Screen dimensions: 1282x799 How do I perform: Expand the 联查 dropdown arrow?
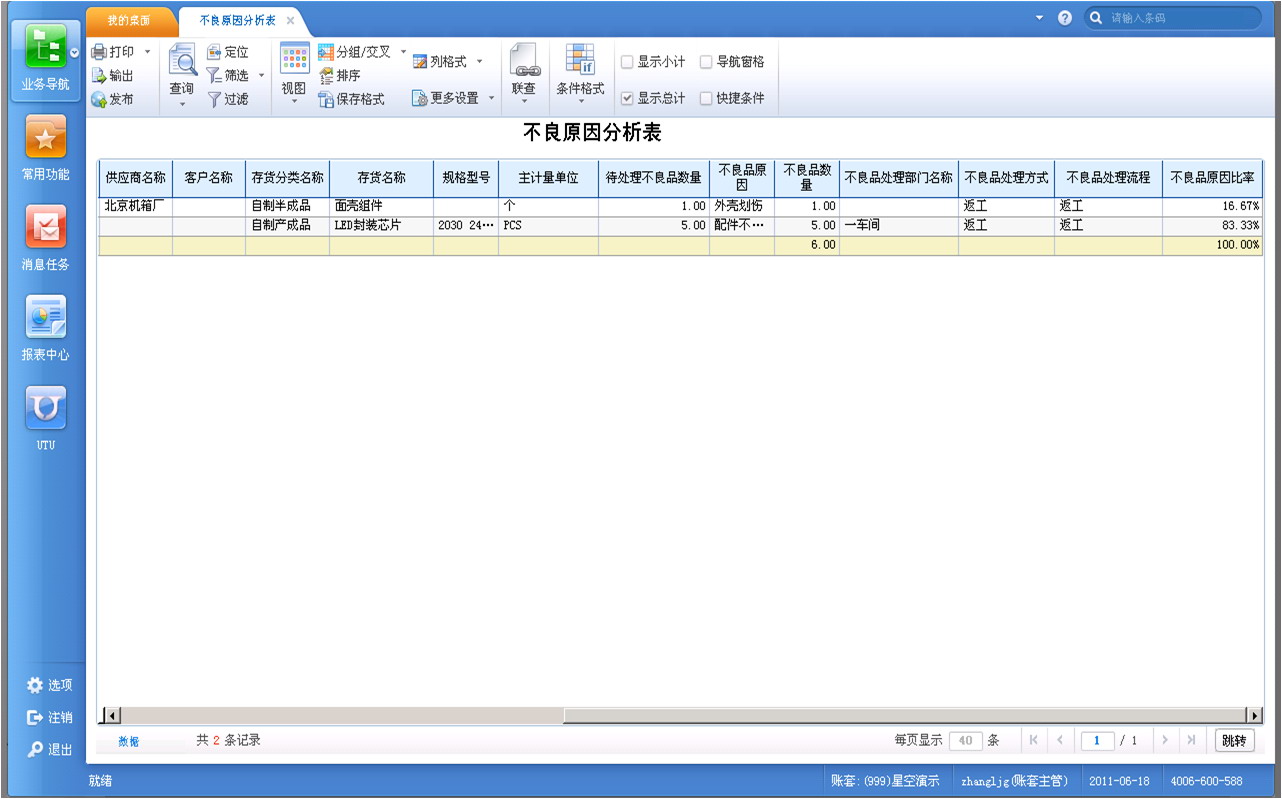tap(524, 101)
